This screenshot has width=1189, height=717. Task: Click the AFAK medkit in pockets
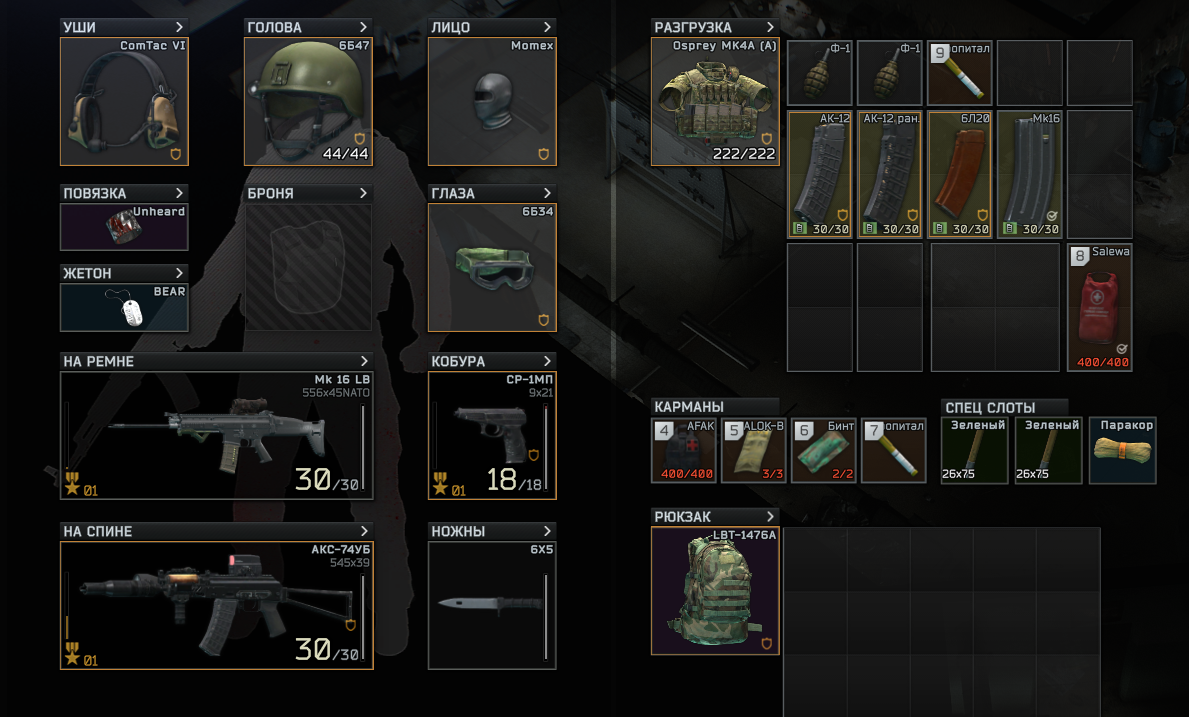click(x=684, y=450)
